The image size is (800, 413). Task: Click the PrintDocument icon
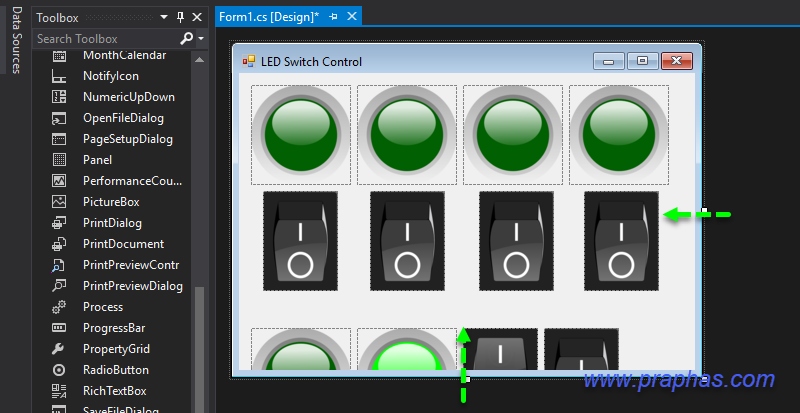coord(59,244)
